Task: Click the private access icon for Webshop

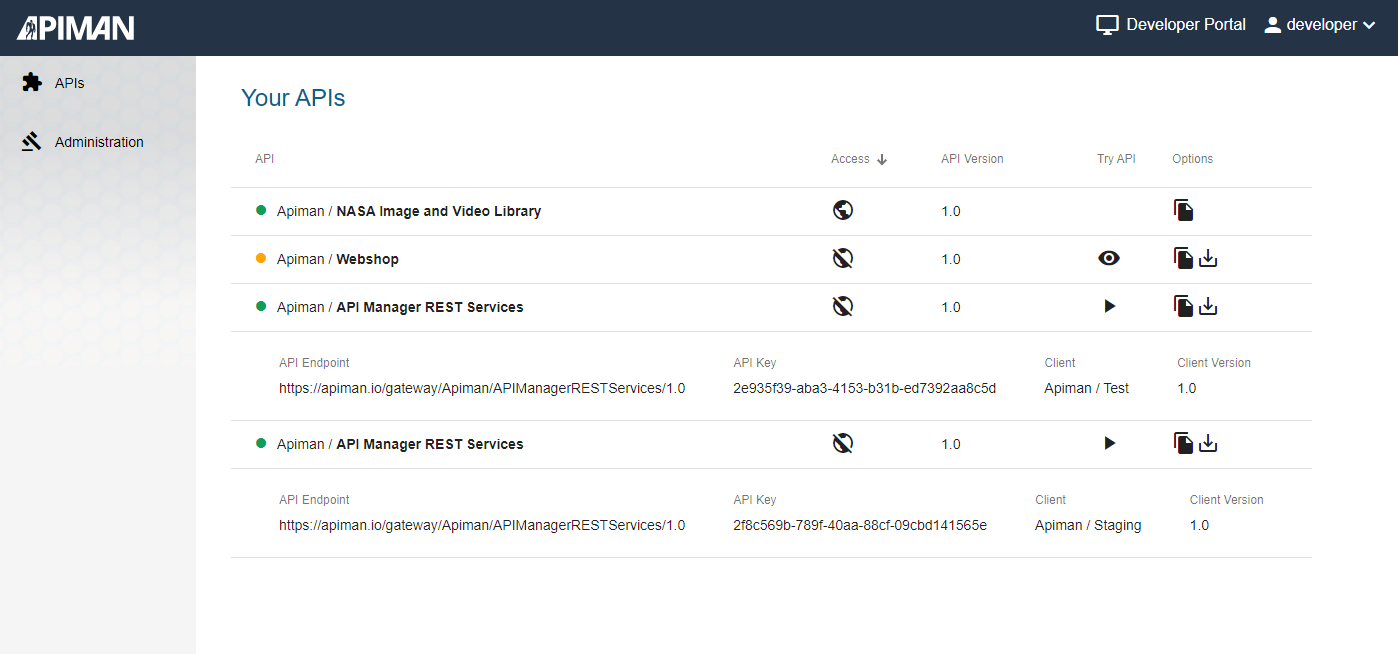Action: tap(843, 259)
